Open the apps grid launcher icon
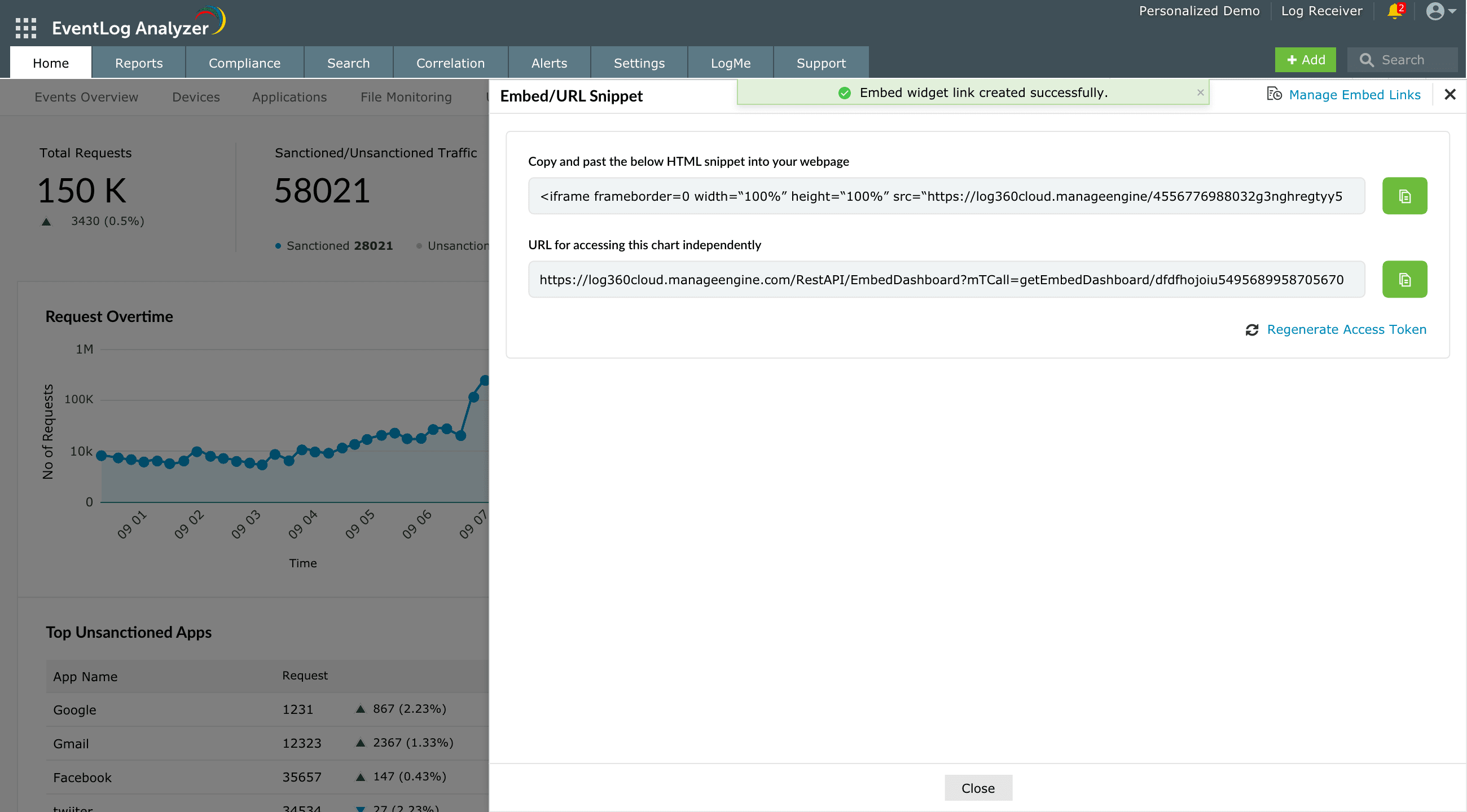The image size is (1467, 812). (25, 27)
